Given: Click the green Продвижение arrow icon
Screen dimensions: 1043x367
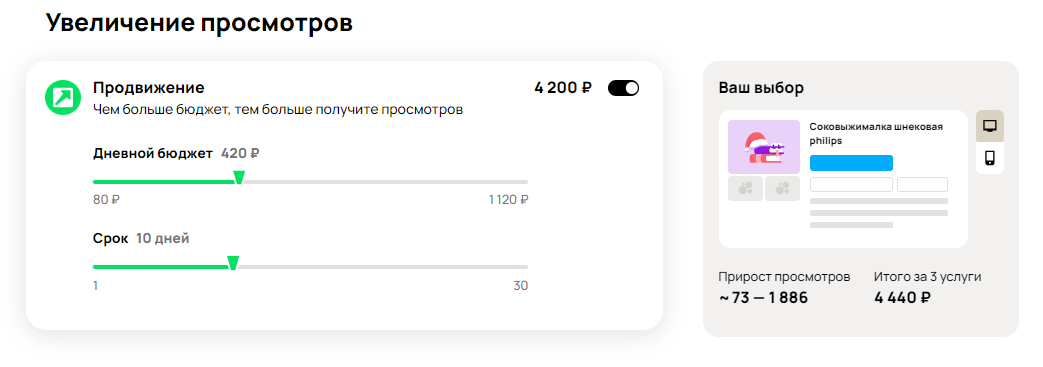Looking at the screenshot, I should (x=63, y=98).
